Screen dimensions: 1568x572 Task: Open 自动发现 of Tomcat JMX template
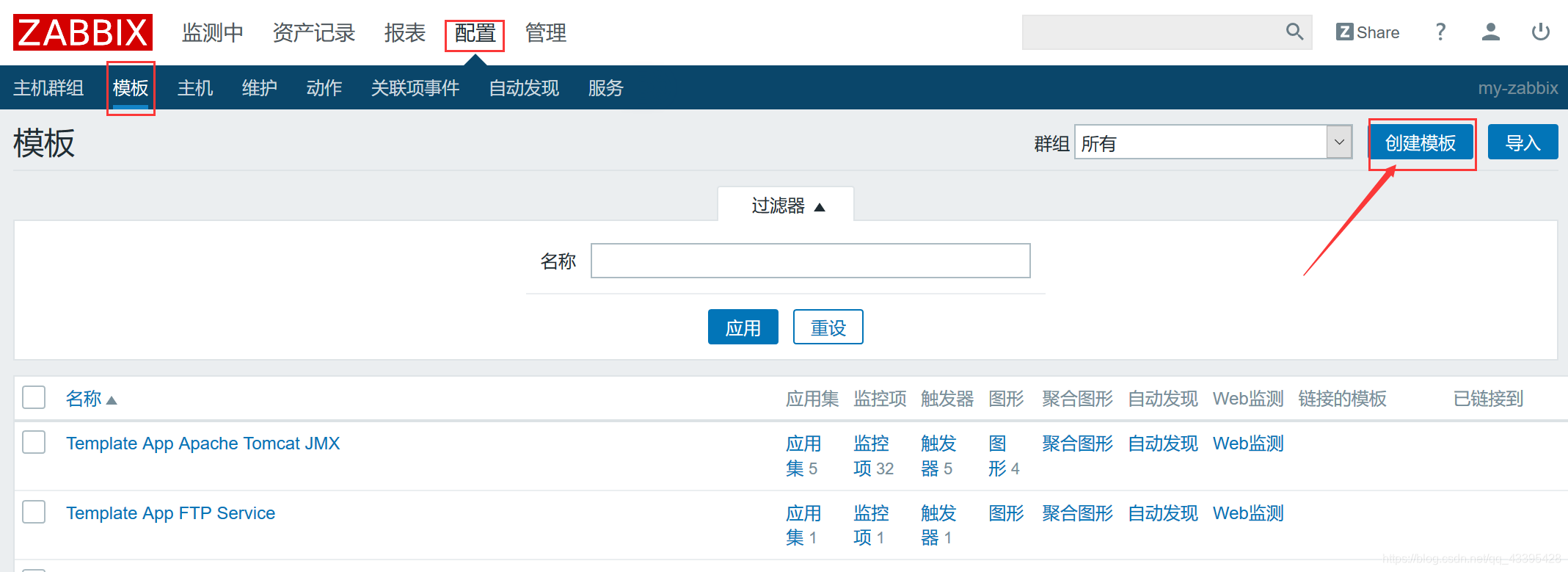click(x=1163, y=444)
